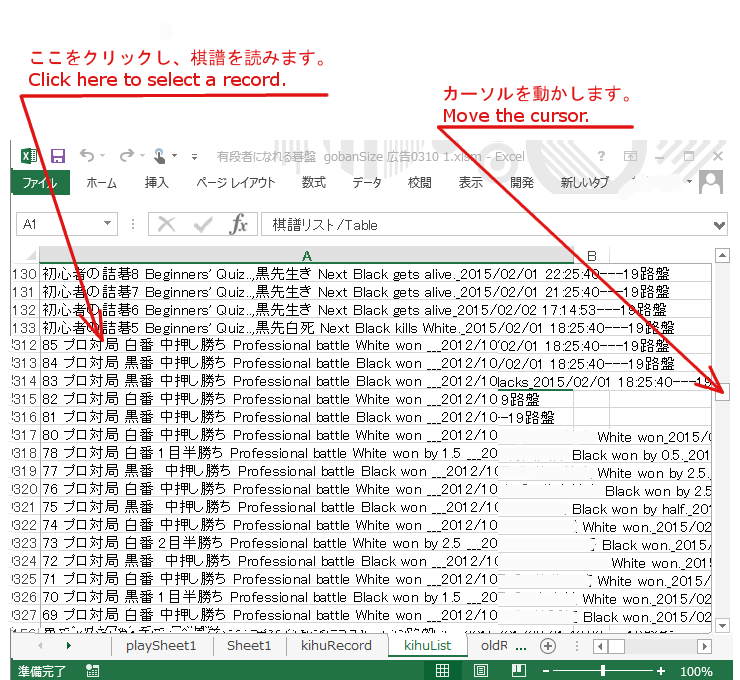Click the vertical scrollbar down arrow
This screenshot has height=680, width=740.
coord(723,625)
